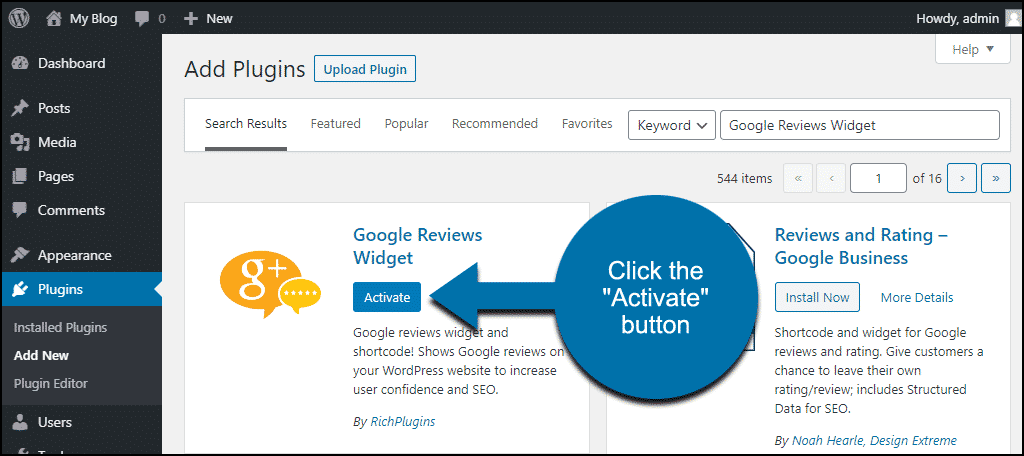Click Howdy, admin account menu
Screen dimensions: 1024x456
[x=958, y=19]
